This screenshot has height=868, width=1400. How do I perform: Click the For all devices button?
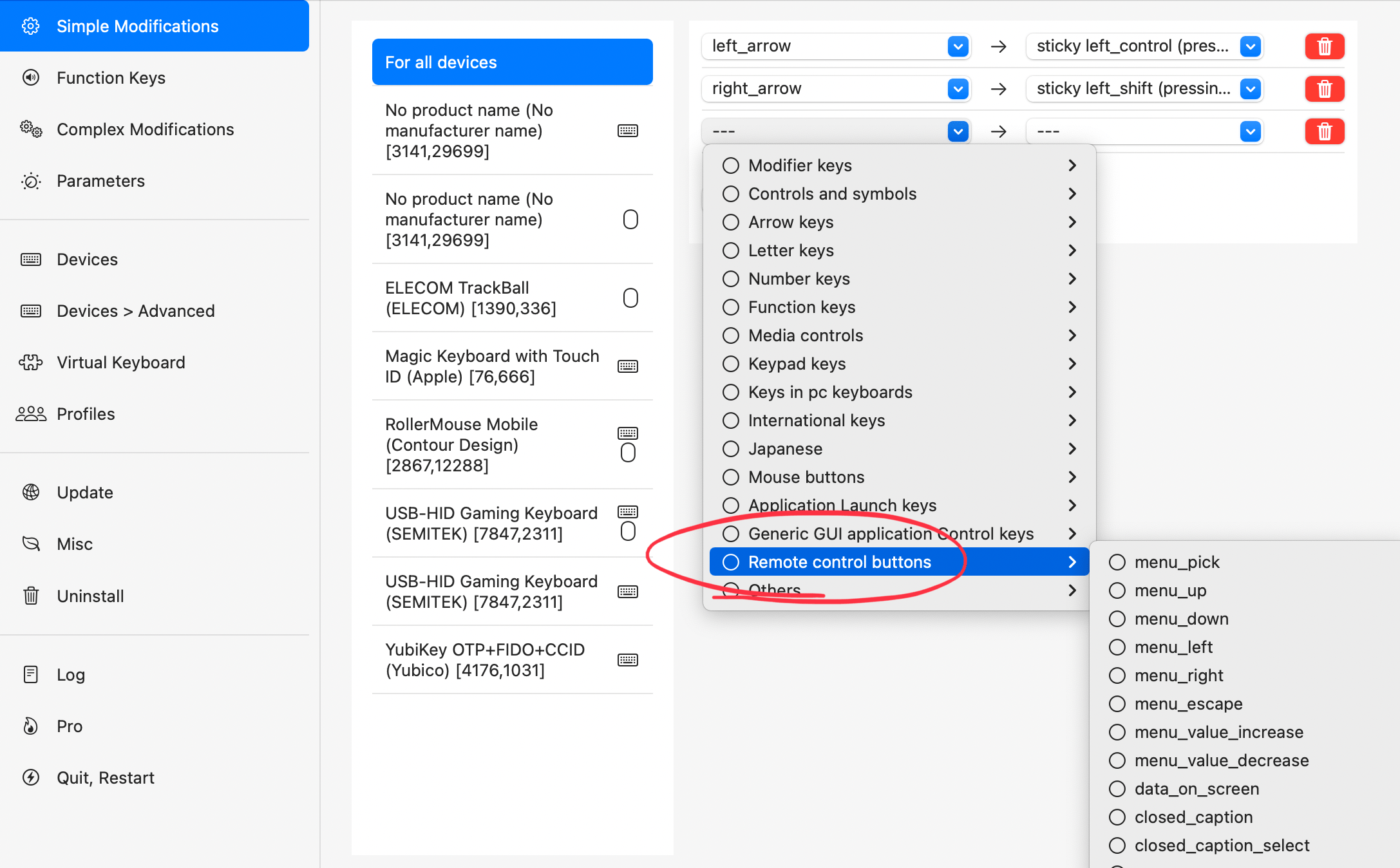(x=512, y=62)
